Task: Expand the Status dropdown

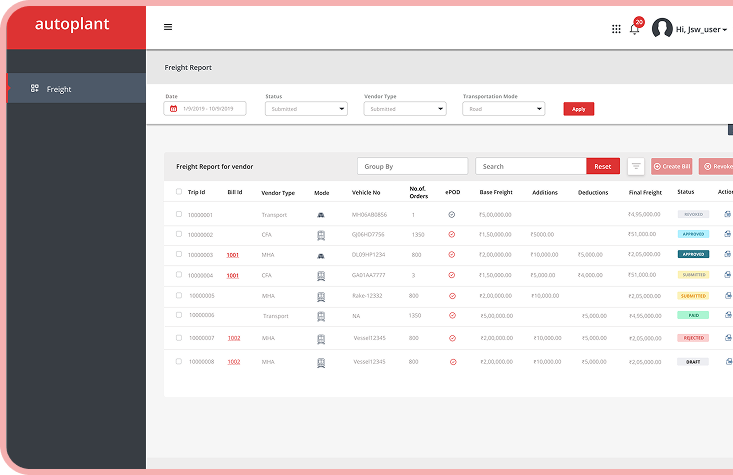Action: tap(306, 108)
